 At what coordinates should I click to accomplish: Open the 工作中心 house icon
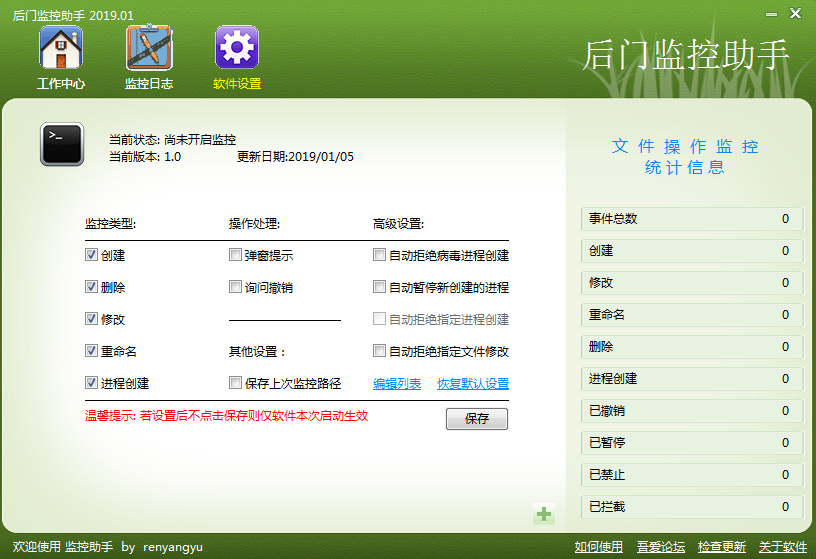61,48
